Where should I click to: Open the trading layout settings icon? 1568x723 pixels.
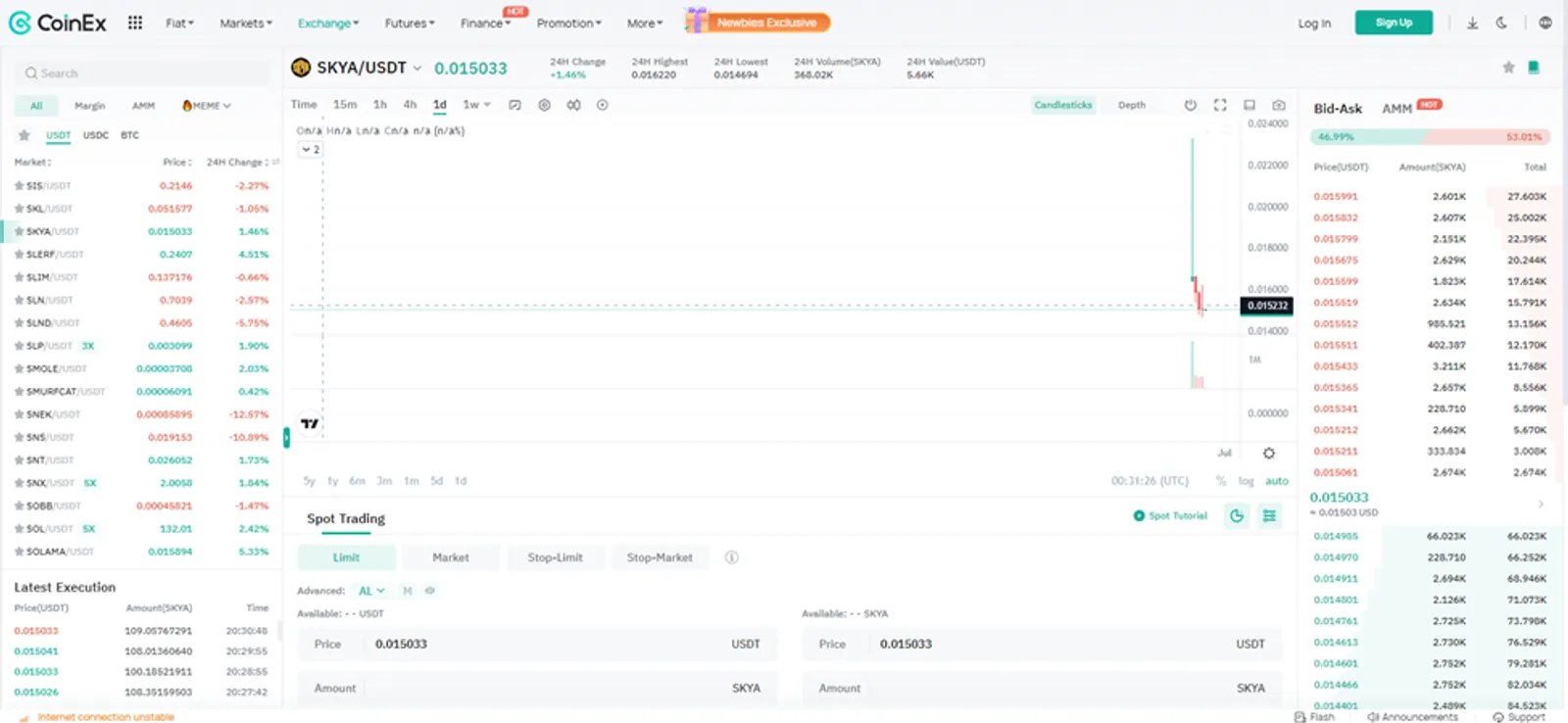coord(1269,515)
